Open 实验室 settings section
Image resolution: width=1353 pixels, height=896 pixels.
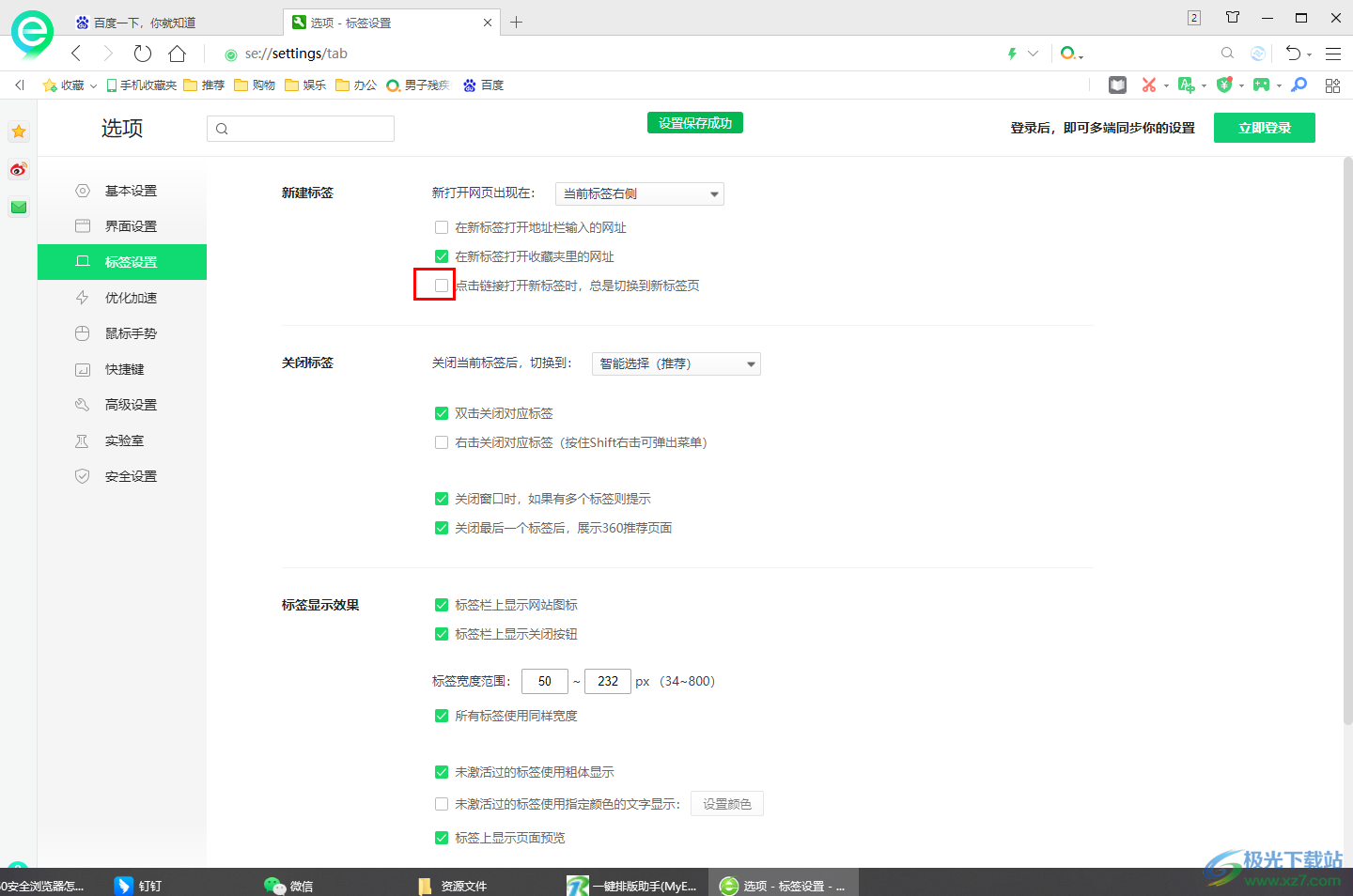click(x=122, y=440)
